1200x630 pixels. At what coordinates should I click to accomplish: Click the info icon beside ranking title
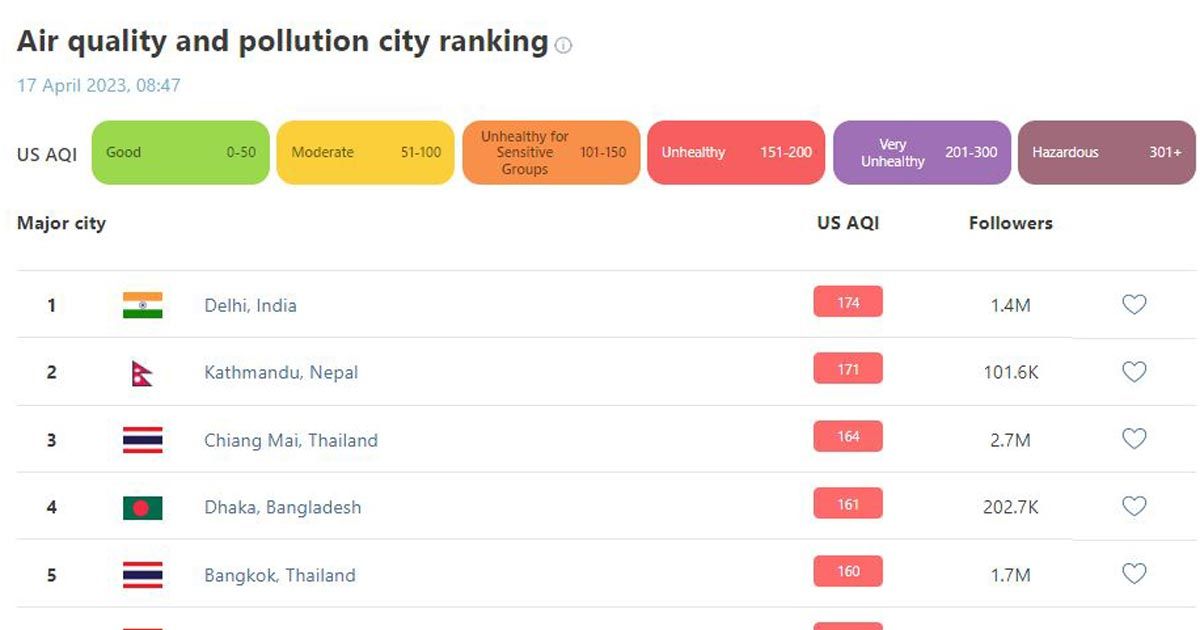tap(563, 45)
